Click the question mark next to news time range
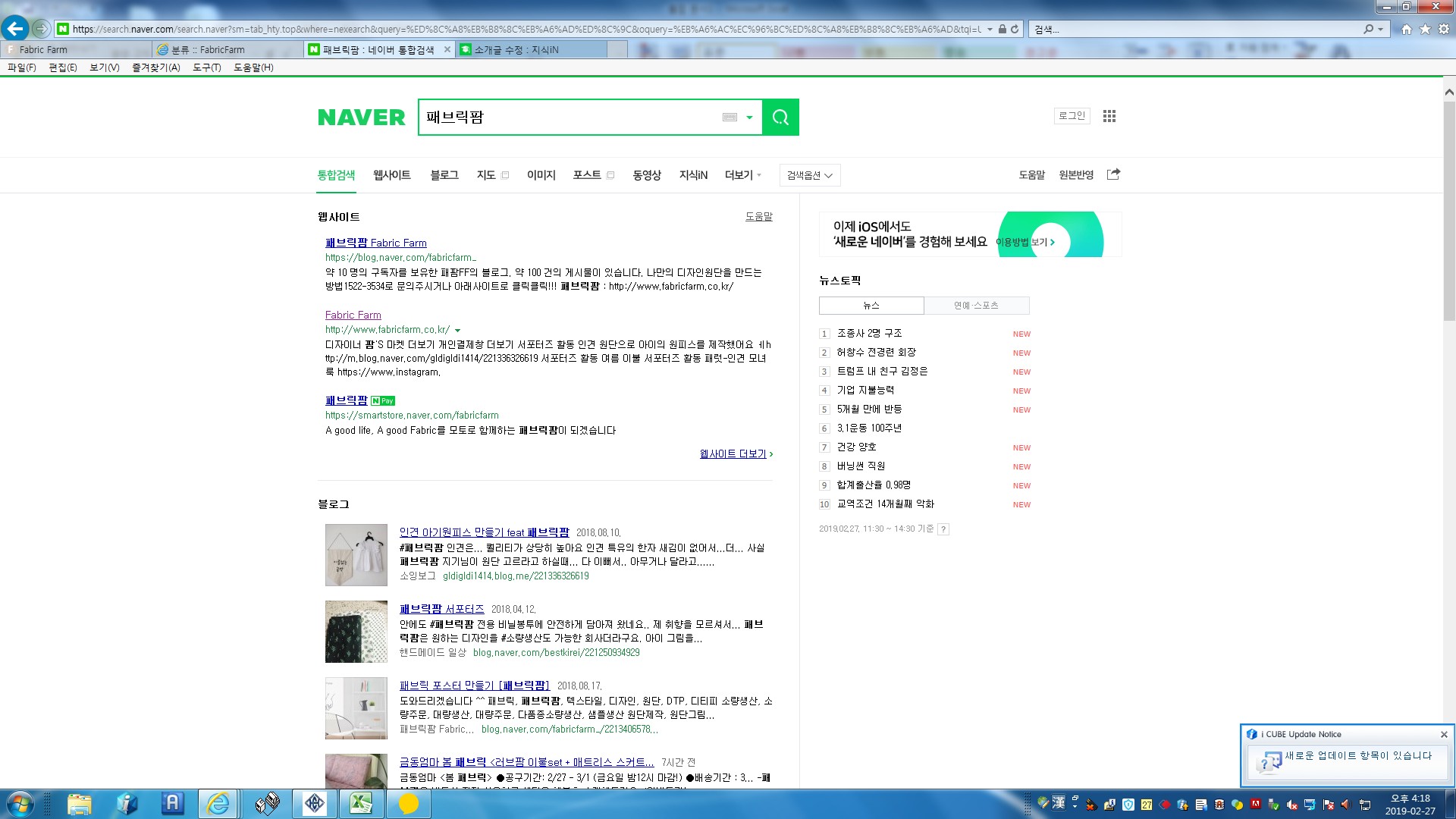The image size is (1456, 819). (x=943, y=529)
